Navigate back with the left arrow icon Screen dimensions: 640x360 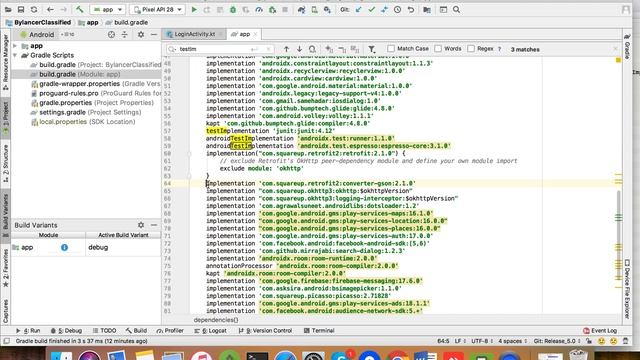point(50,9)
